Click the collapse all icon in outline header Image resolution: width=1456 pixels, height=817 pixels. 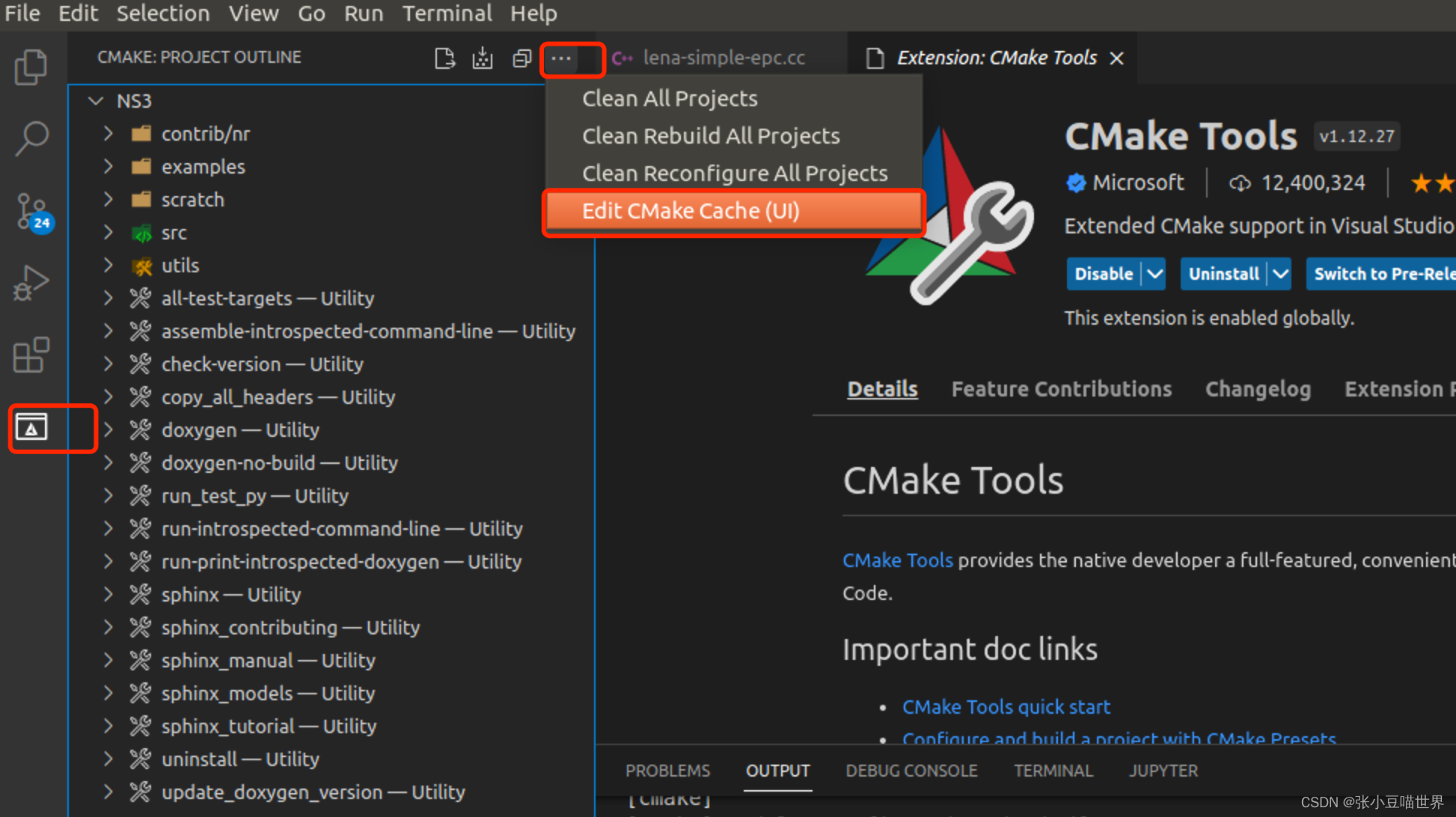[x=521, y=58]
